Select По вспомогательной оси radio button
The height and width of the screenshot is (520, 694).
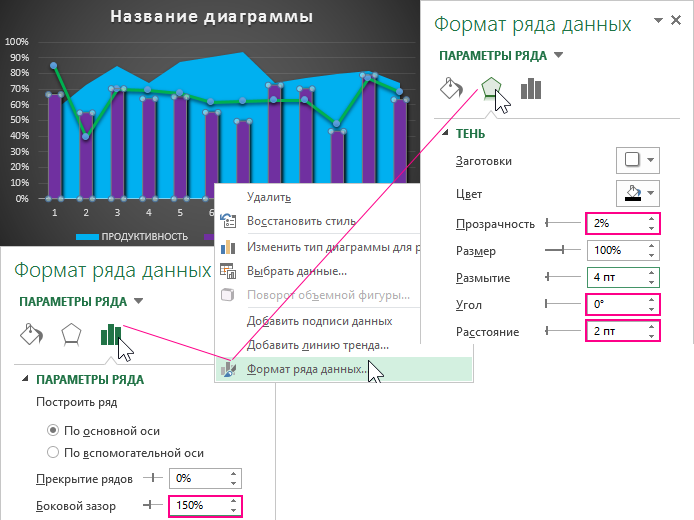(x=53, y=452)
